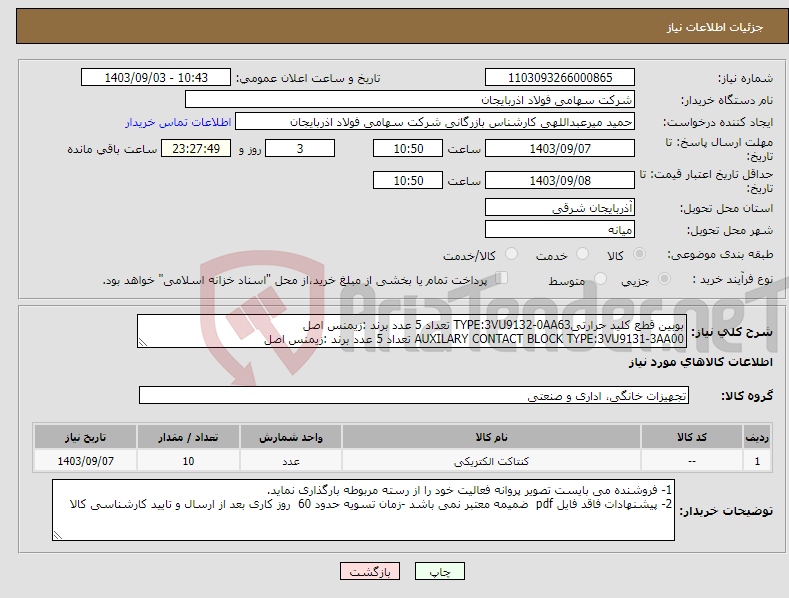This screenshot has height=598, width=789.
Task: Toggle the Islamic treasury payment checkbox
Action: click(x=502, y=277)
